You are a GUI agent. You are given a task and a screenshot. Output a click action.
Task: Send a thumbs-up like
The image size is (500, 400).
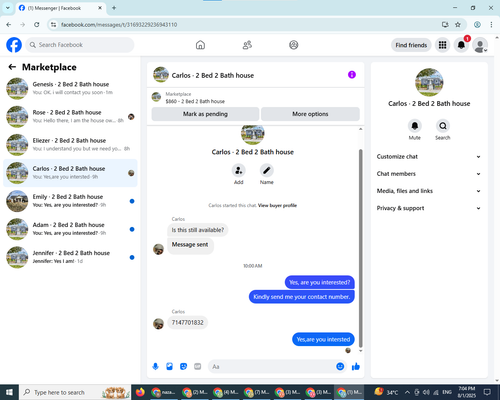tap(356, 367)
